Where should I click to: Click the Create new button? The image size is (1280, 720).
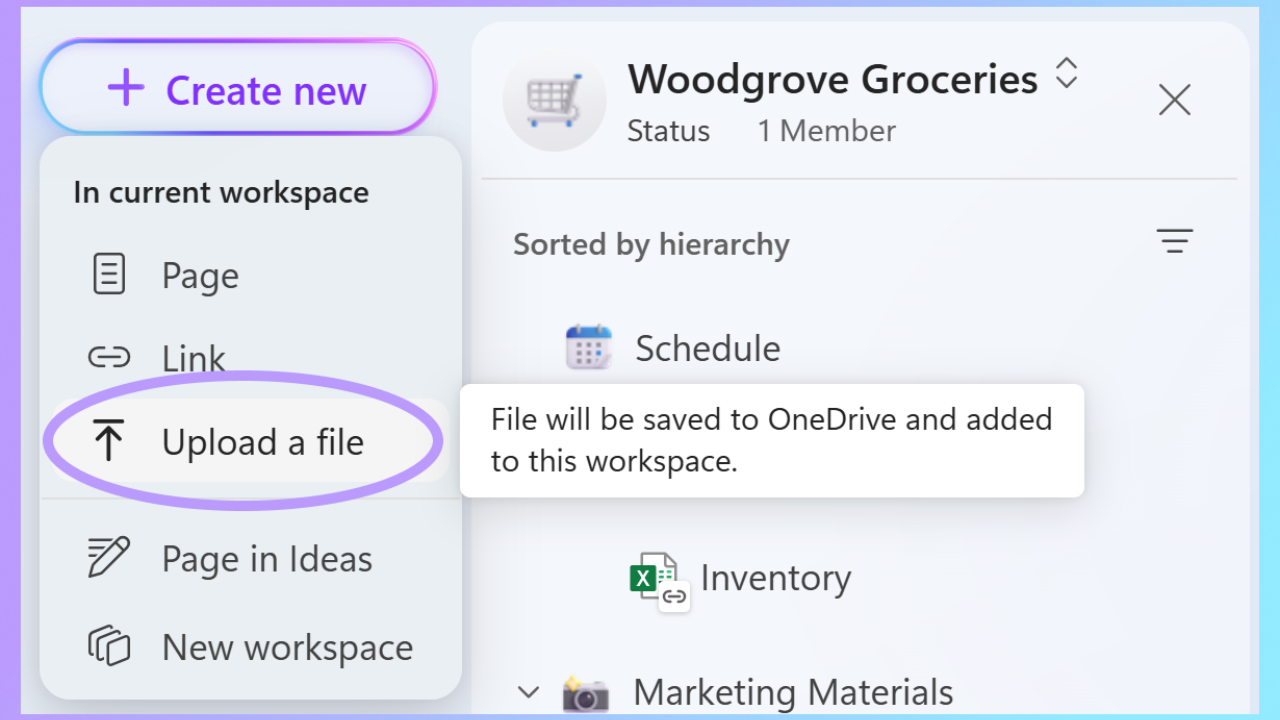pos(238,89)
